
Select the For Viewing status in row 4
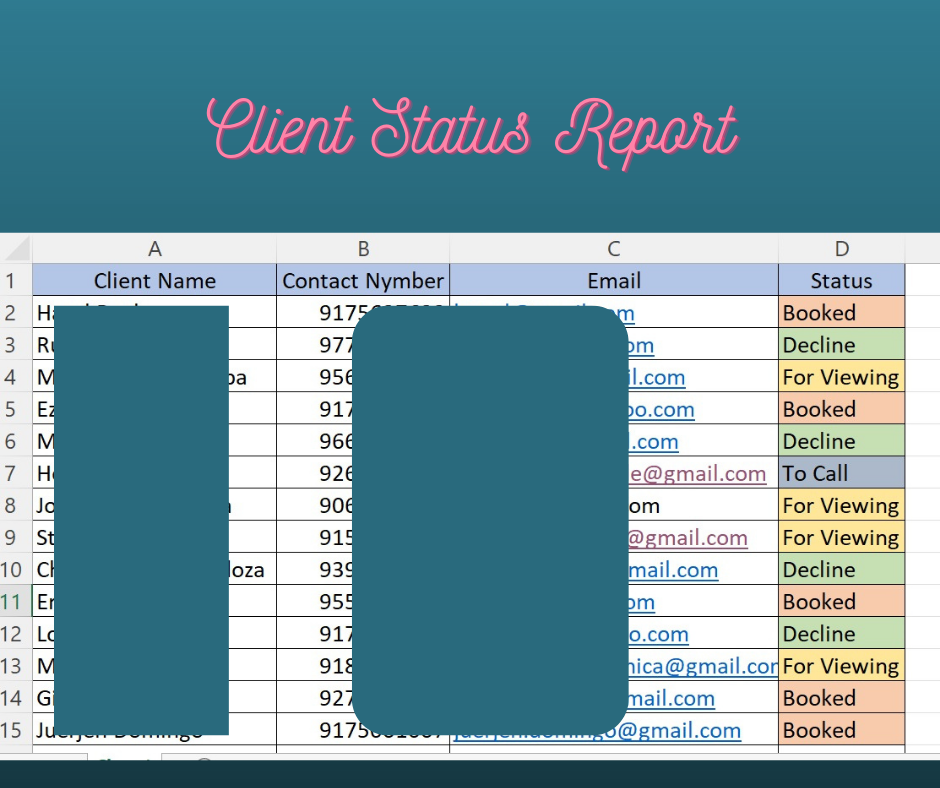842,377
